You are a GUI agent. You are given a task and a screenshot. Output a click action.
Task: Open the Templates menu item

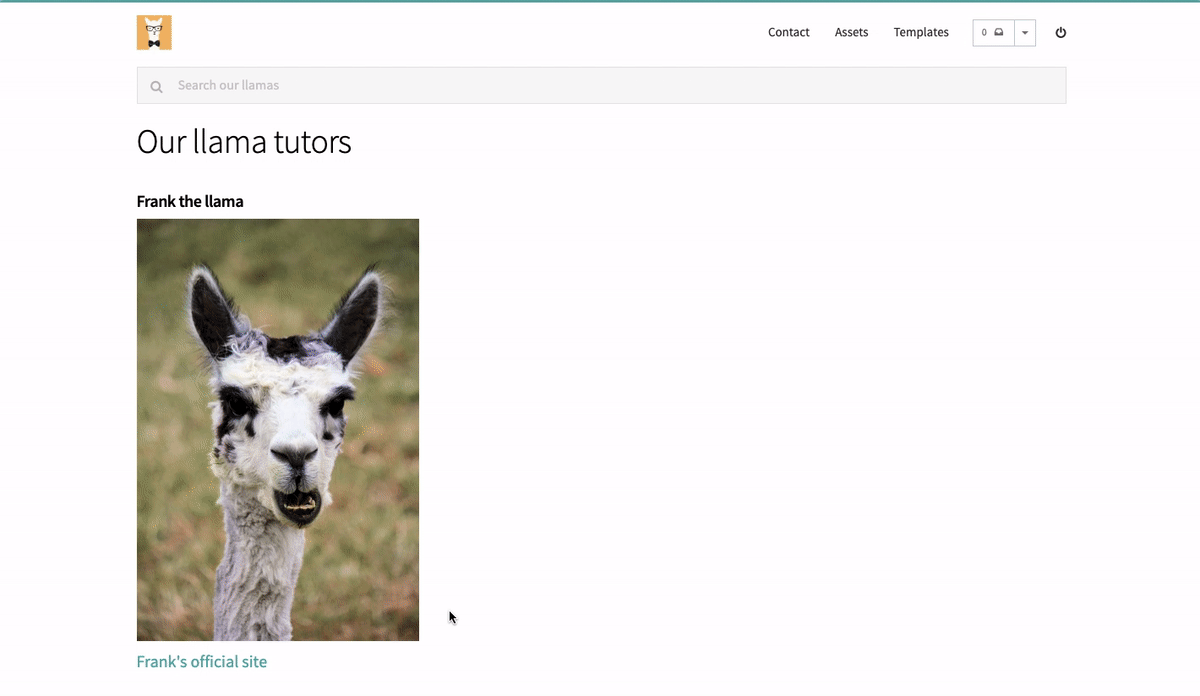coord(921,33)
